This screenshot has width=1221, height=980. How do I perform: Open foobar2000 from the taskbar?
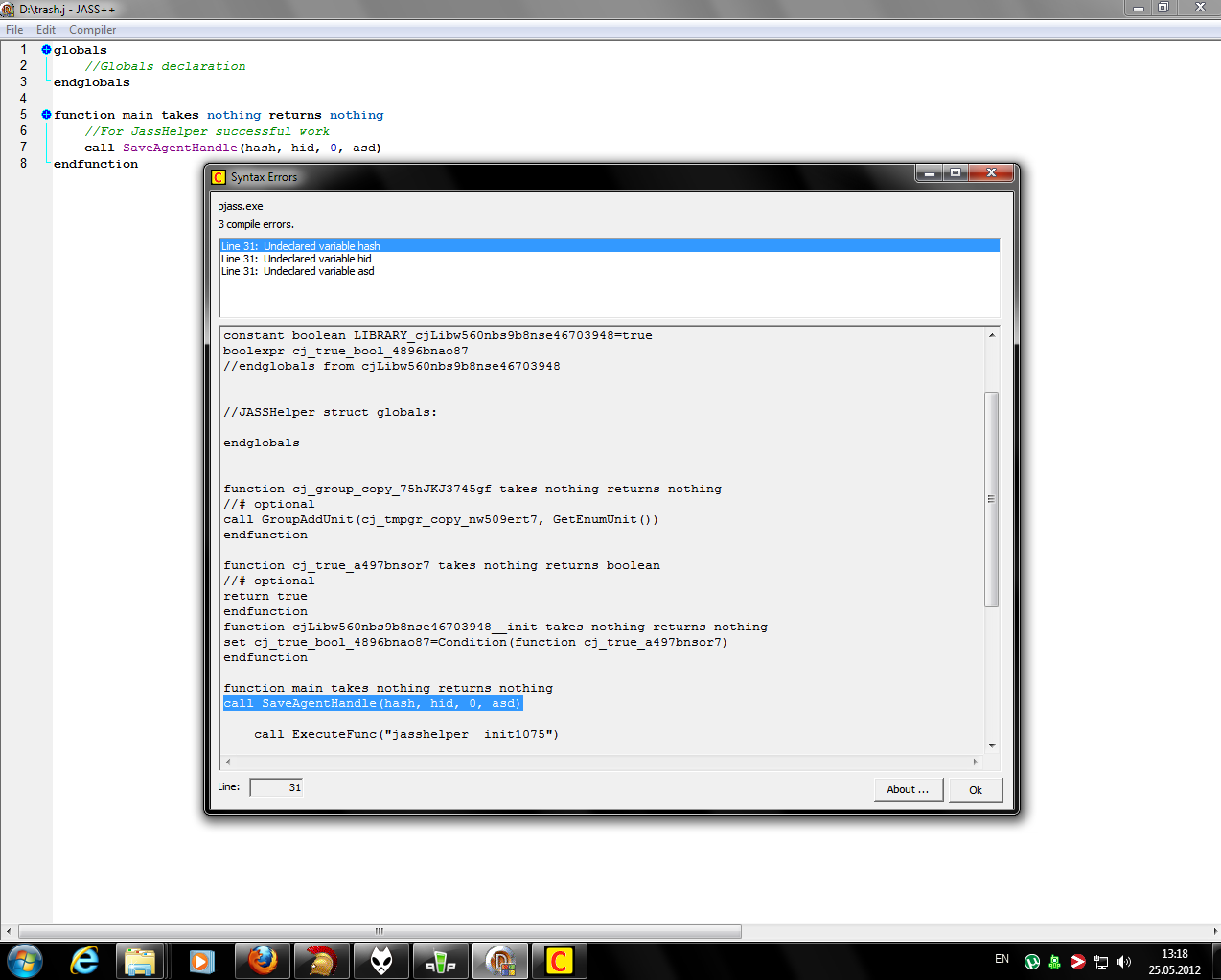380,961
